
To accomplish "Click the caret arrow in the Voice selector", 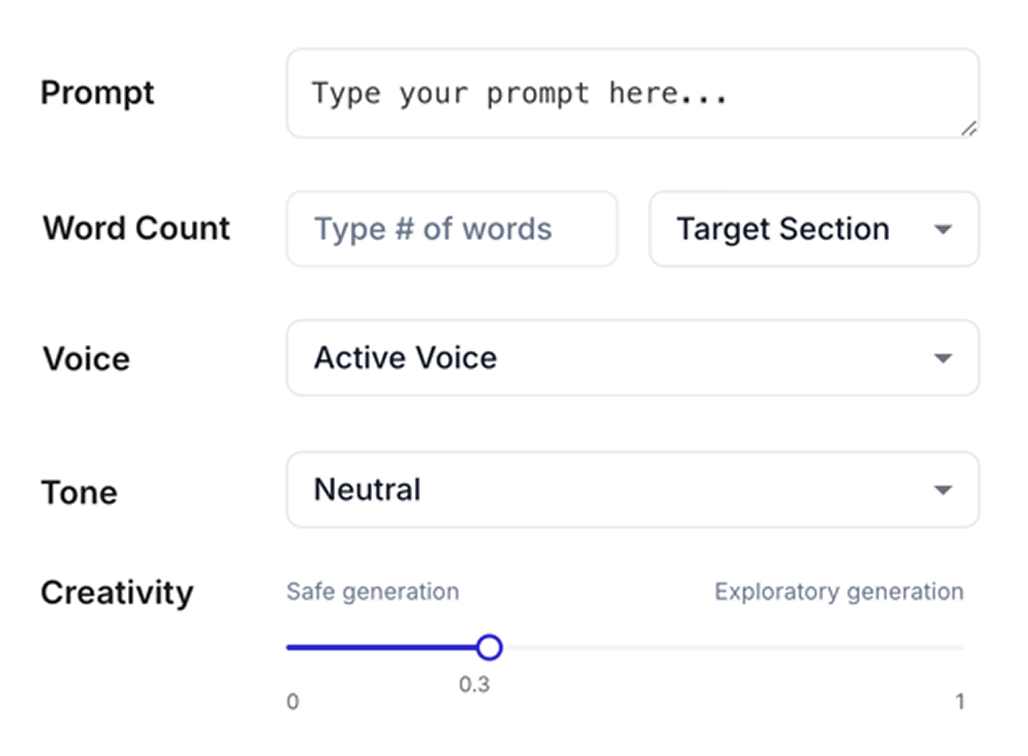I will (x=942, y=358).
